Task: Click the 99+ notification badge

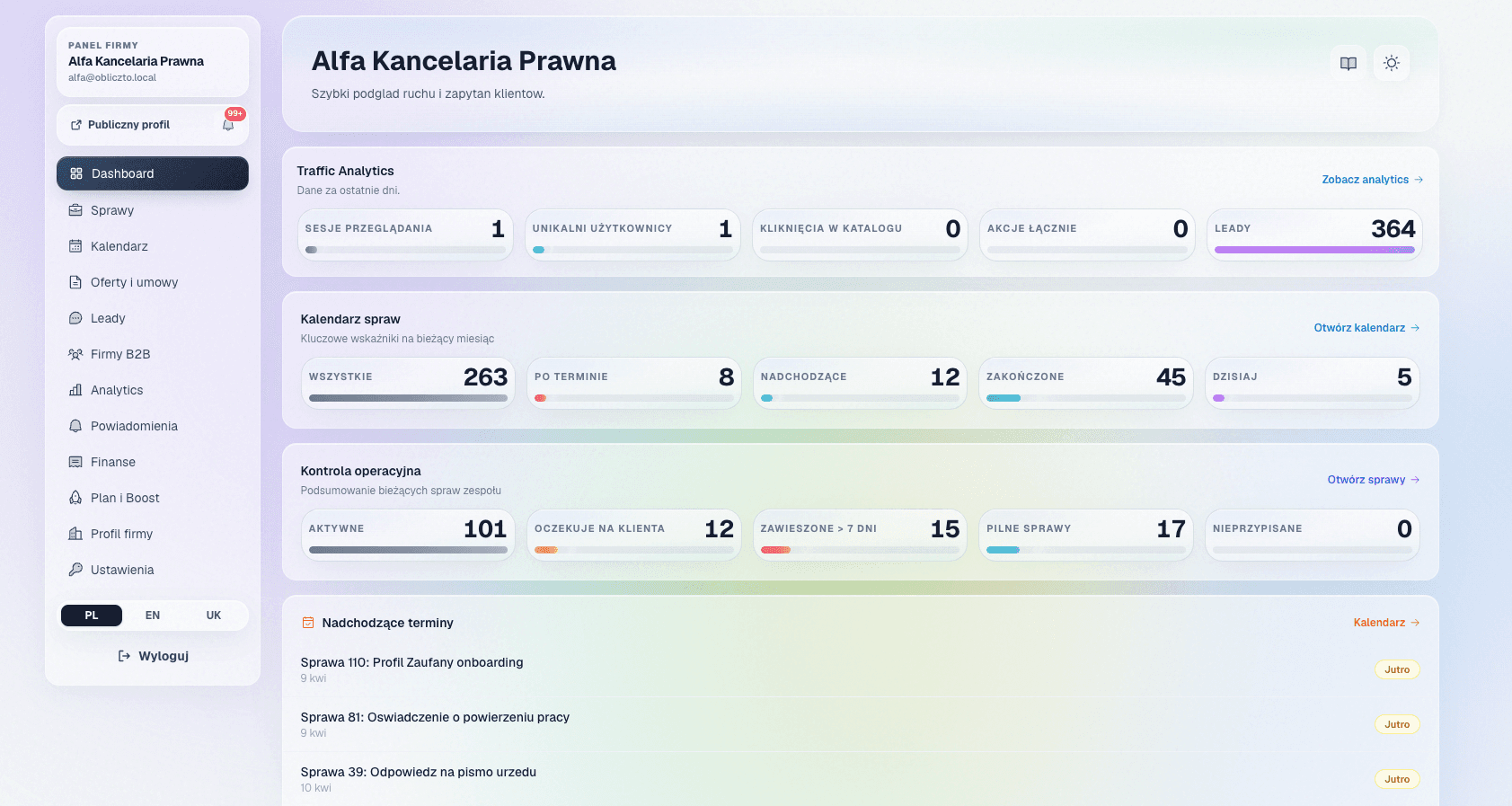Action: click(x=235, y=113)
